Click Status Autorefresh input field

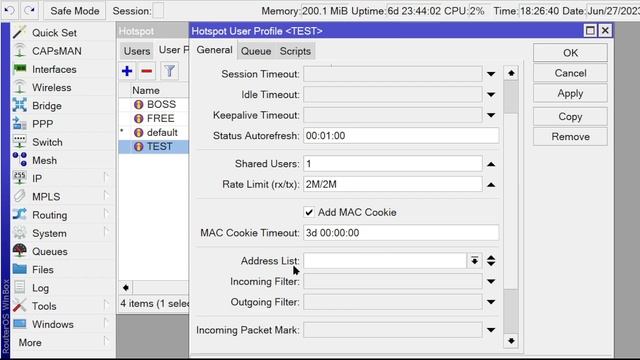click(401, 136)
